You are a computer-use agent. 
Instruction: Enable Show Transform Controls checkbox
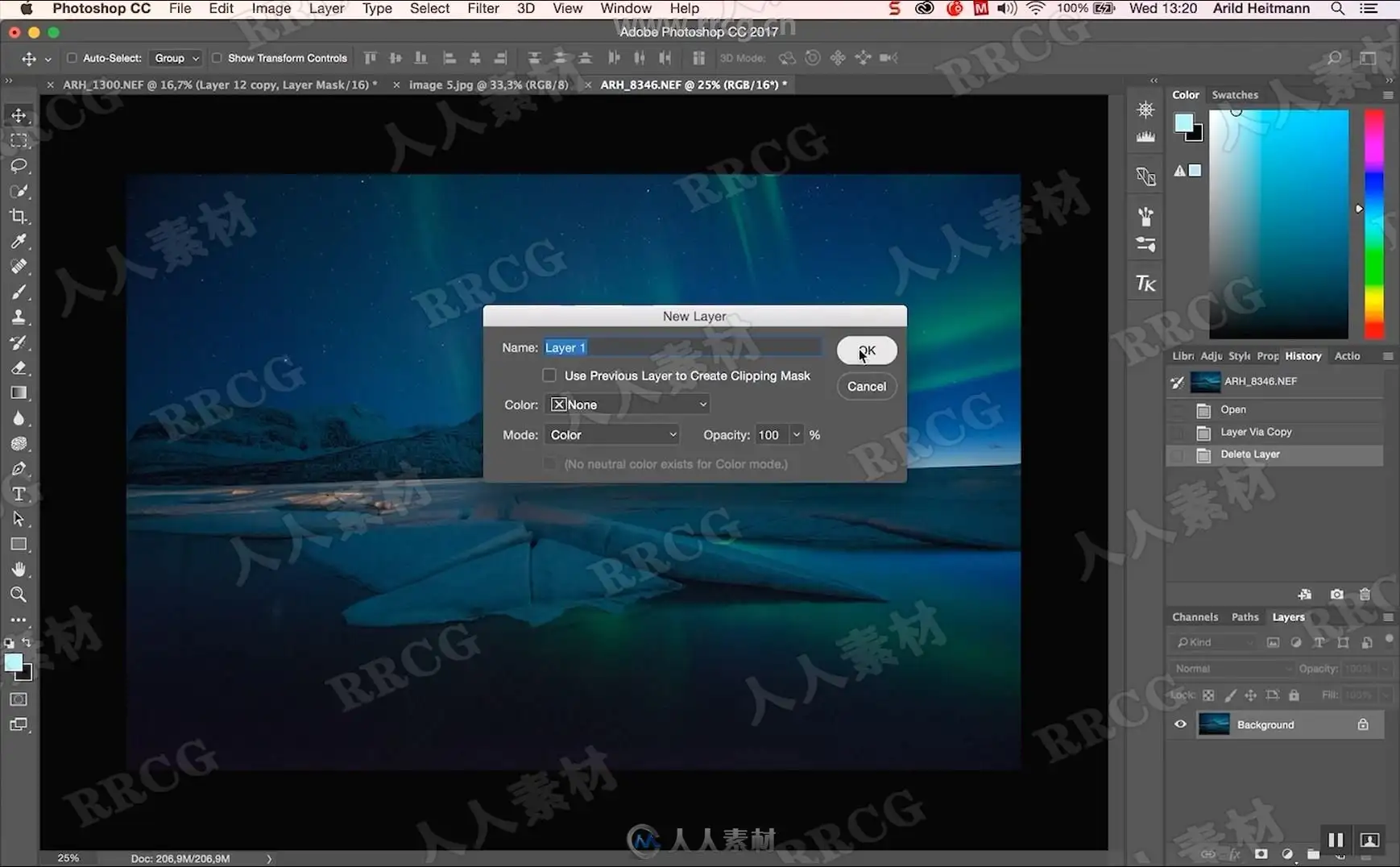(x=217, y=58)
